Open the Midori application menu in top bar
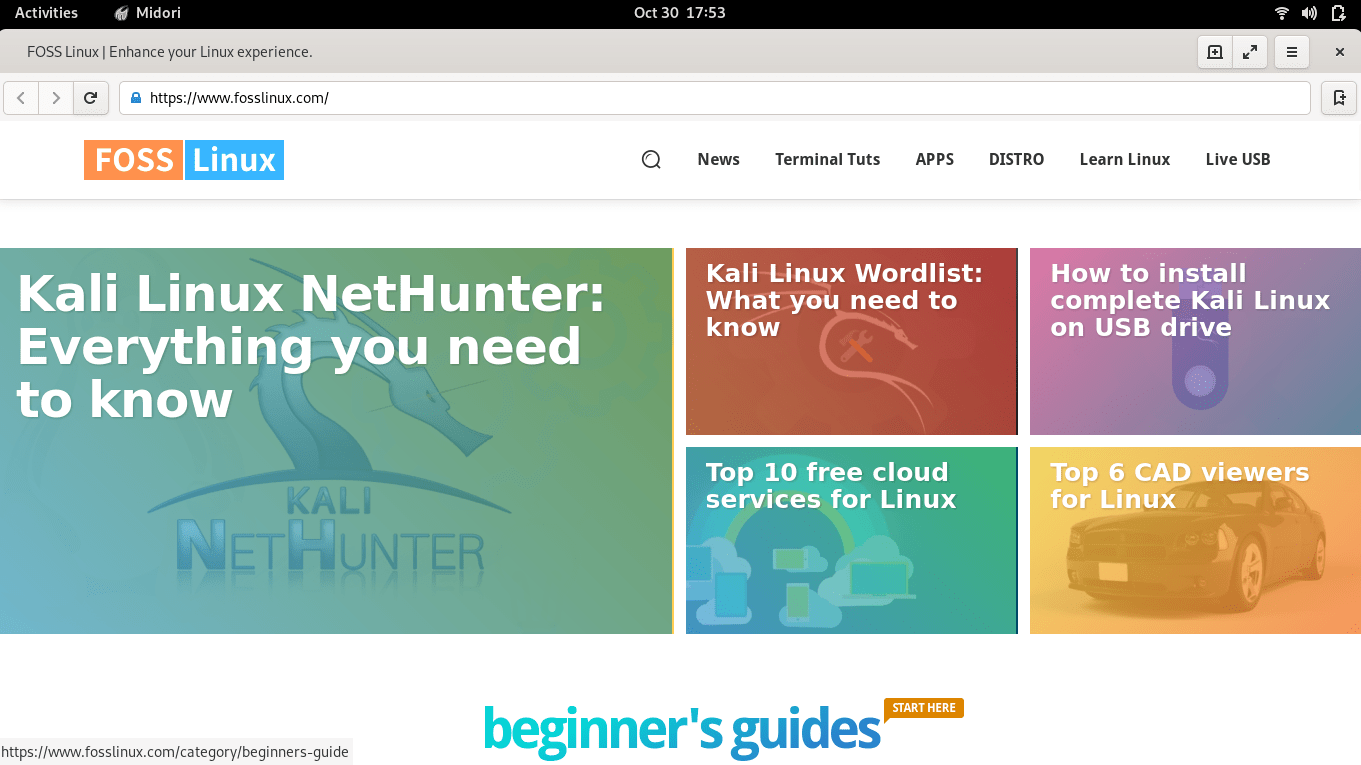The height and width of the screenshot is (765, 1361). (x=147, y=13)
